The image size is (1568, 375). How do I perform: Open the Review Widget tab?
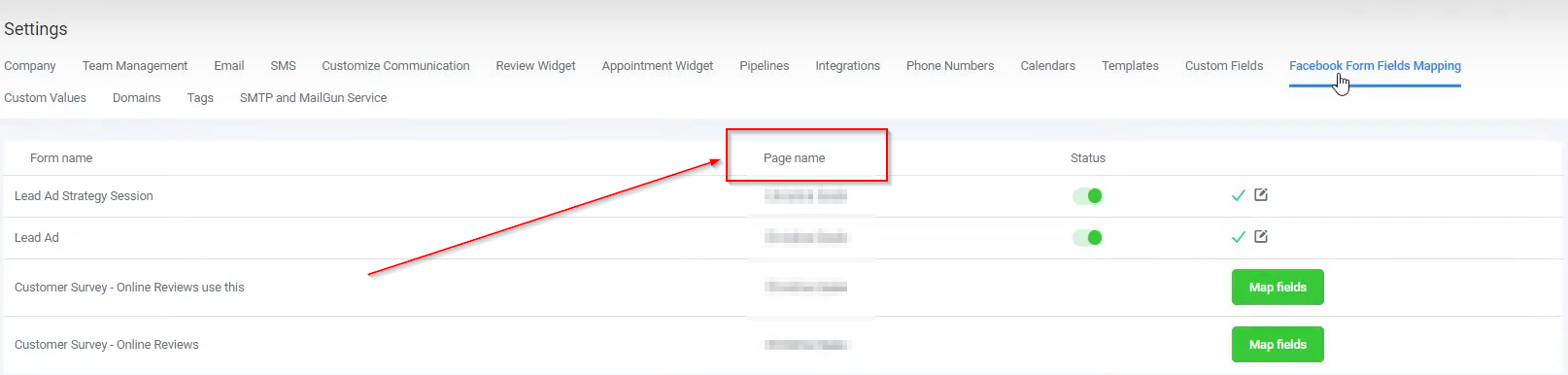tap(535, 66)
